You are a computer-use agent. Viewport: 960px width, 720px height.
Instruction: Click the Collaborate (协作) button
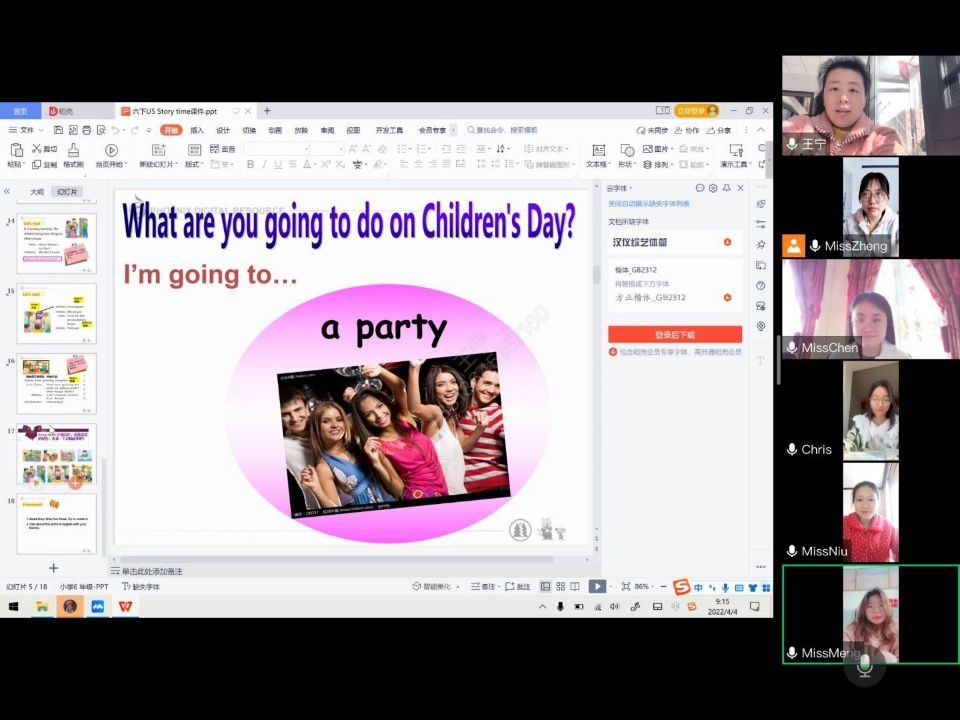tap(687, 130)
